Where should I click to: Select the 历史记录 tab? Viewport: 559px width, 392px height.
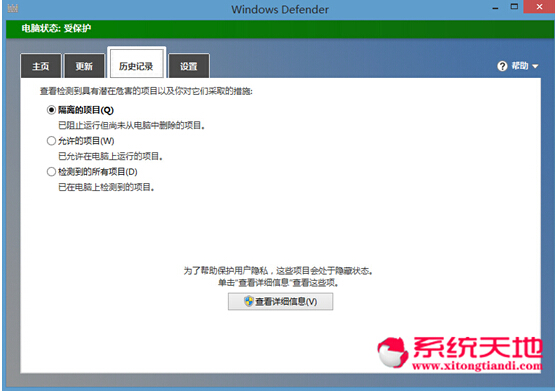tap(136, 63)
